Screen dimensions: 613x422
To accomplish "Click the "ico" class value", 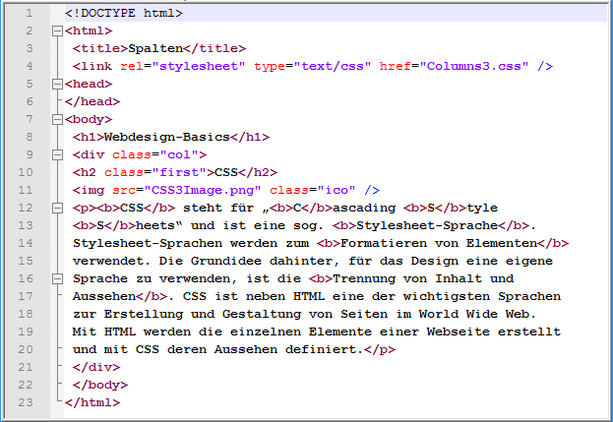I will pos(336,190).
